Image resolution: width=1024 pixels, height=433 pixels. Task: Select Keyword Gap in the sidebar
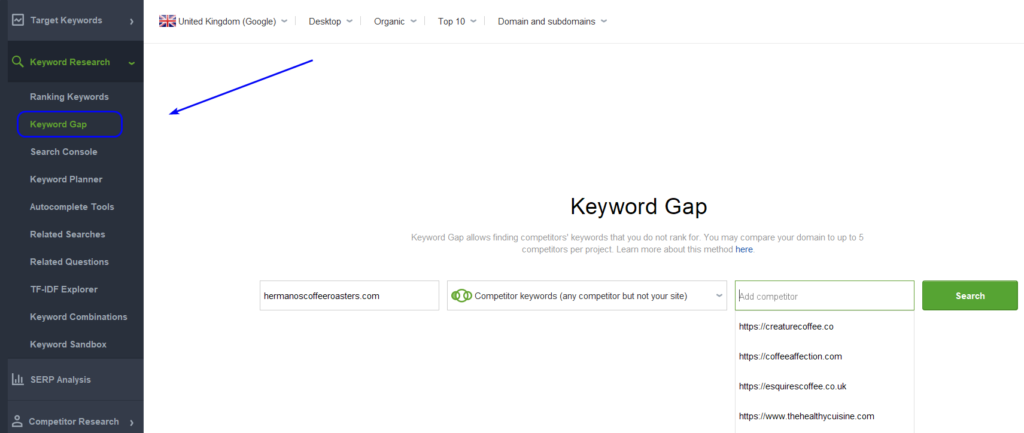(x=58, y=124)
